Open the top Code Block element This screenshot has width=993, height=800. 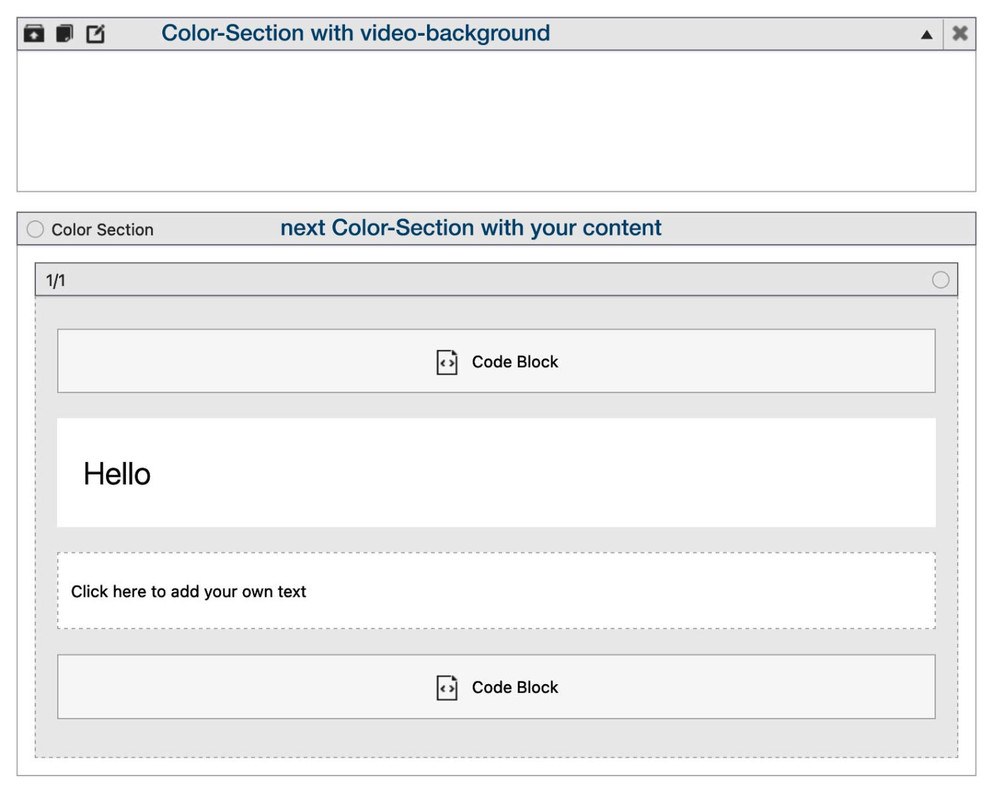pyautogui.click(x=496, y=361)
